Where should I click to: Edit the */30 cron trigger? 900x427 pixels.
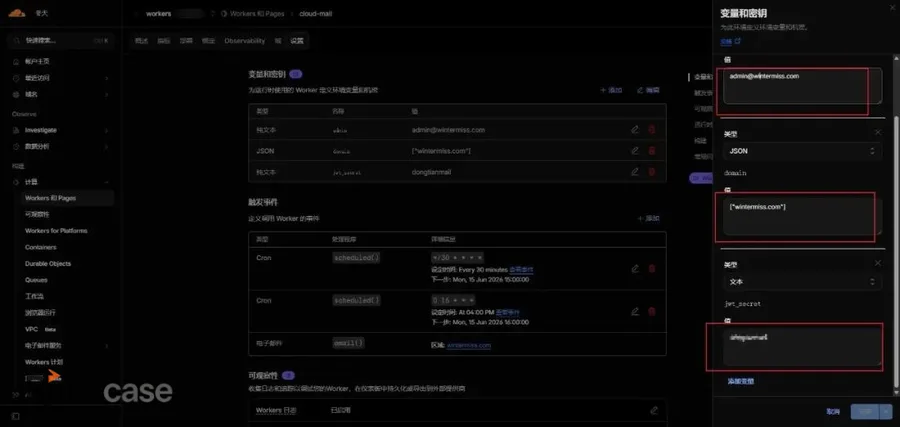(x=635, y=268)
